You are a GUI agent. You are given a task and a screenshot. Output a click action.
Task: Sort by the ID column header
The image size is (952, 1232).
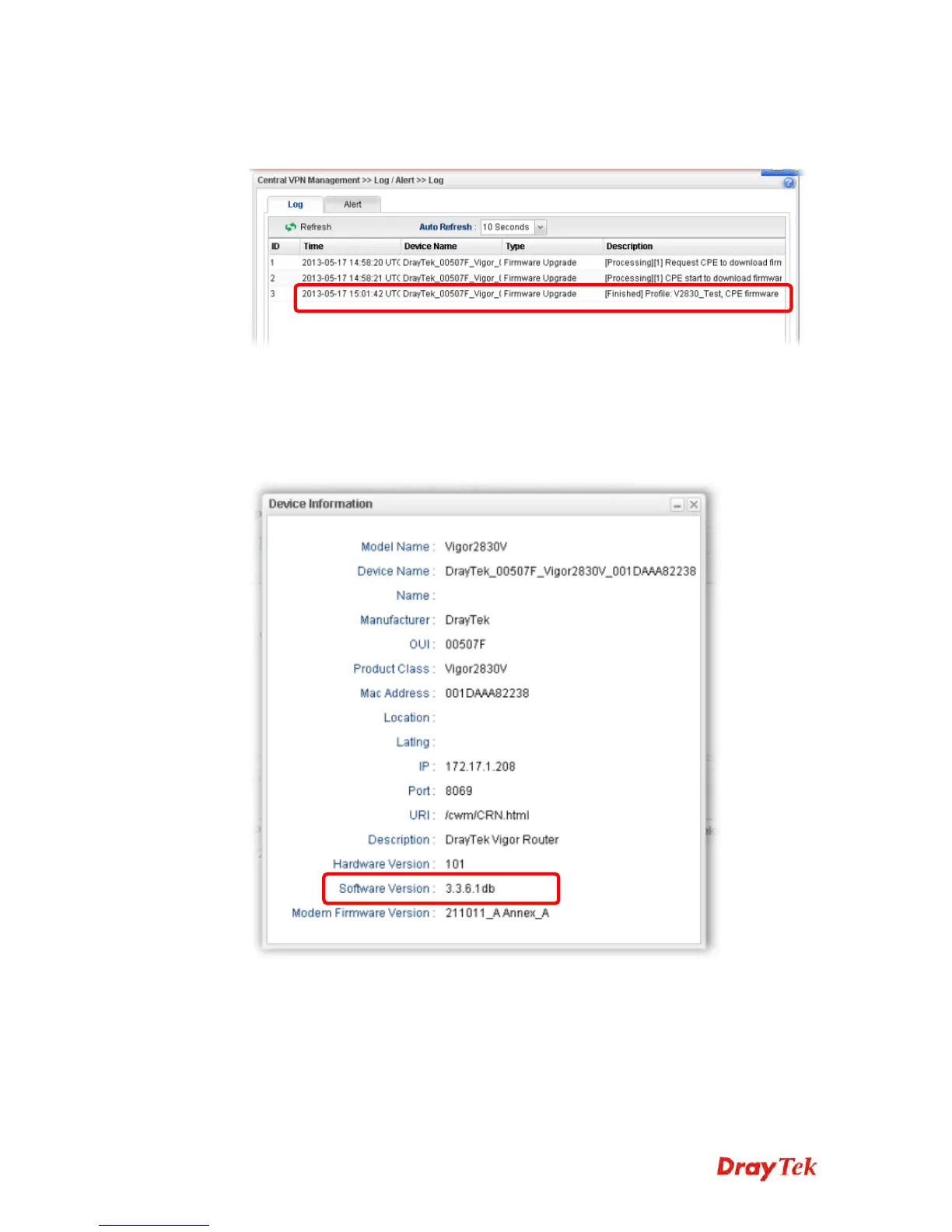pos(283,246)
